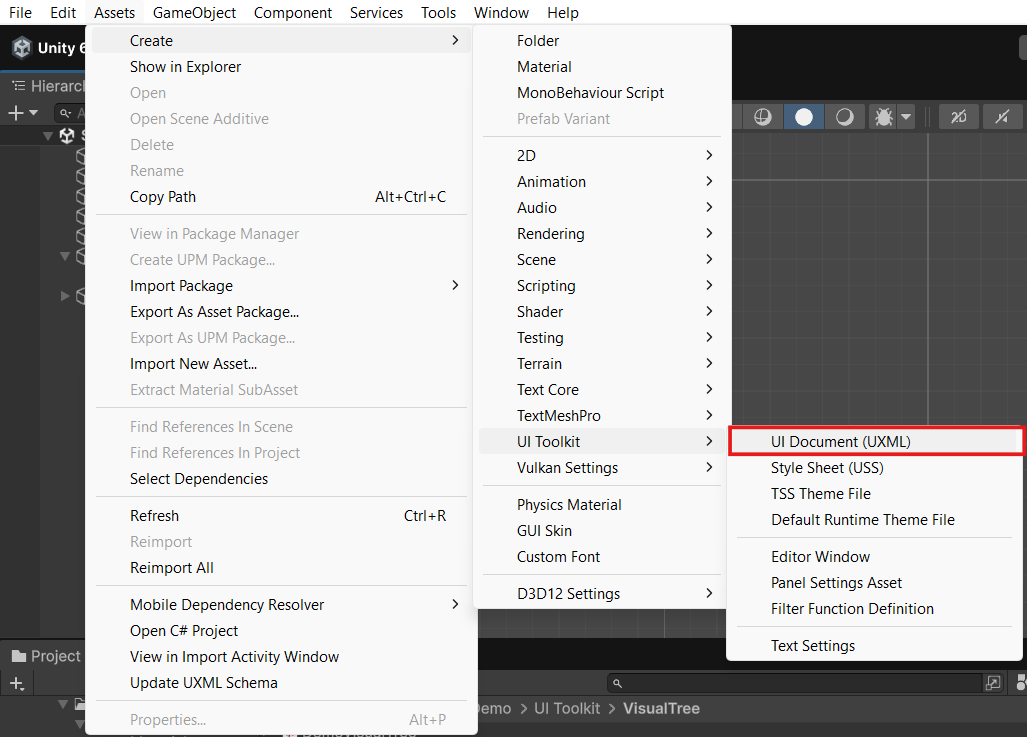Click the plus icon in Hierarchy panel
The width and height of the screenshot is (1027, 737).
(14, 112)
